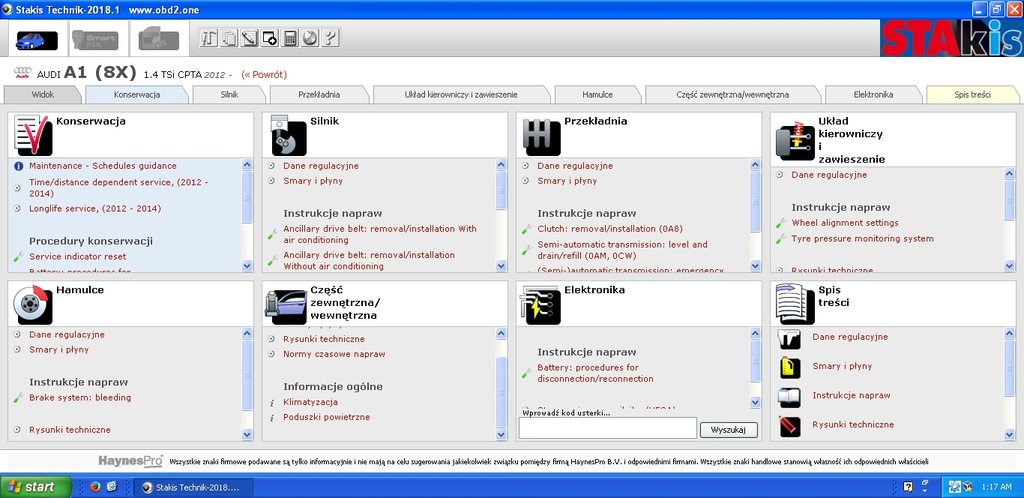Click the Spis treści document panel icon
The height and width of the screenshot is (498, 1024).
click(795, 304)
